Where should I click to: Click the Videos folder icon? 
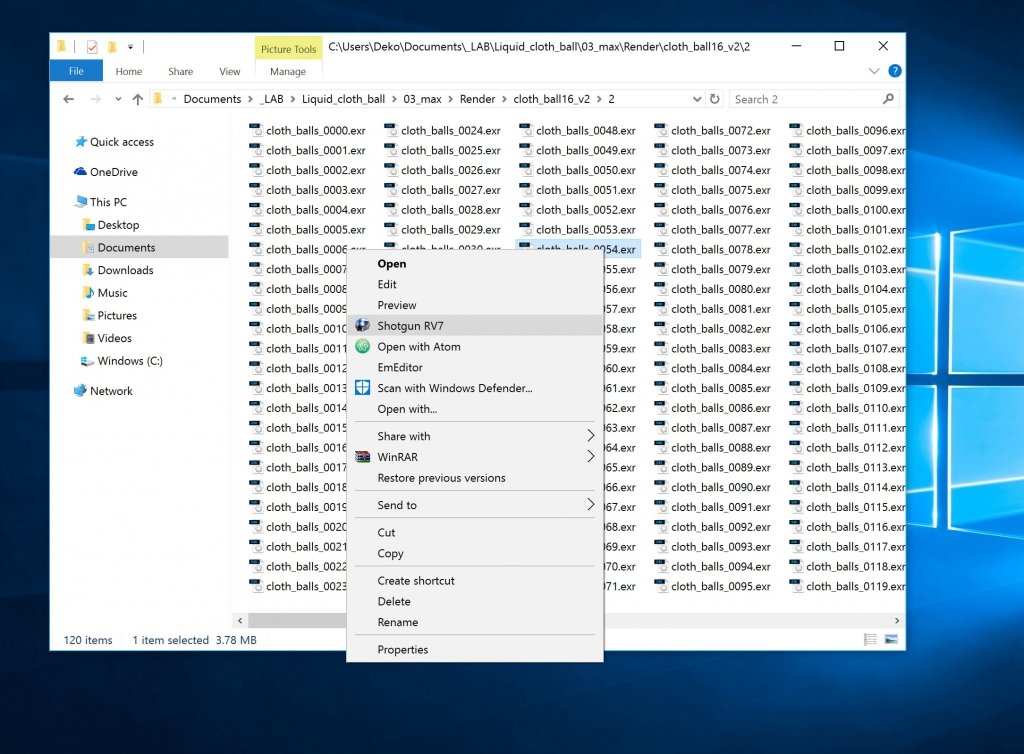coord(89,338)
